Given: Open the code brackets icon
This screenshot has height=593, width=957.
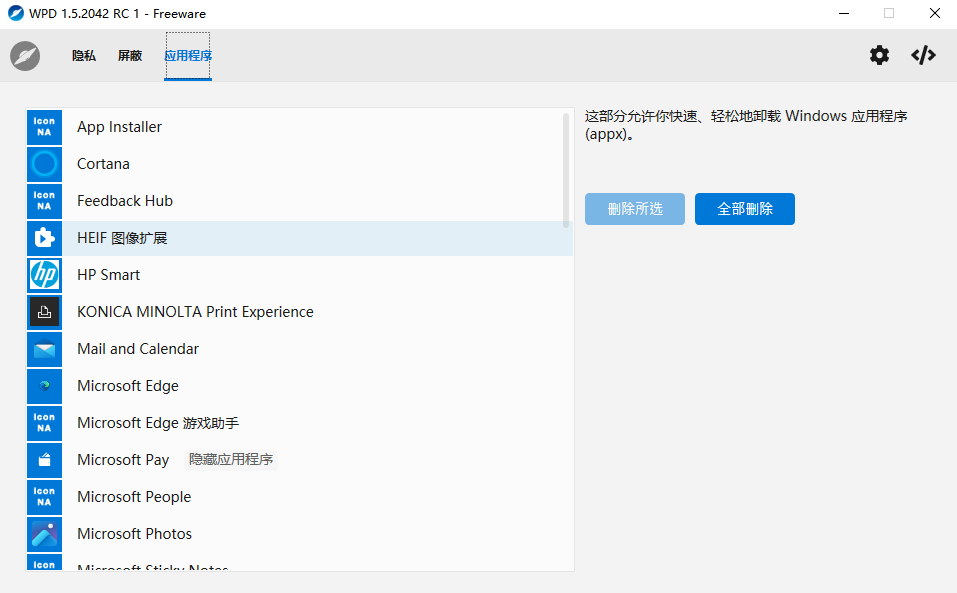Looking at the screenshot, I should pos(923,56).
